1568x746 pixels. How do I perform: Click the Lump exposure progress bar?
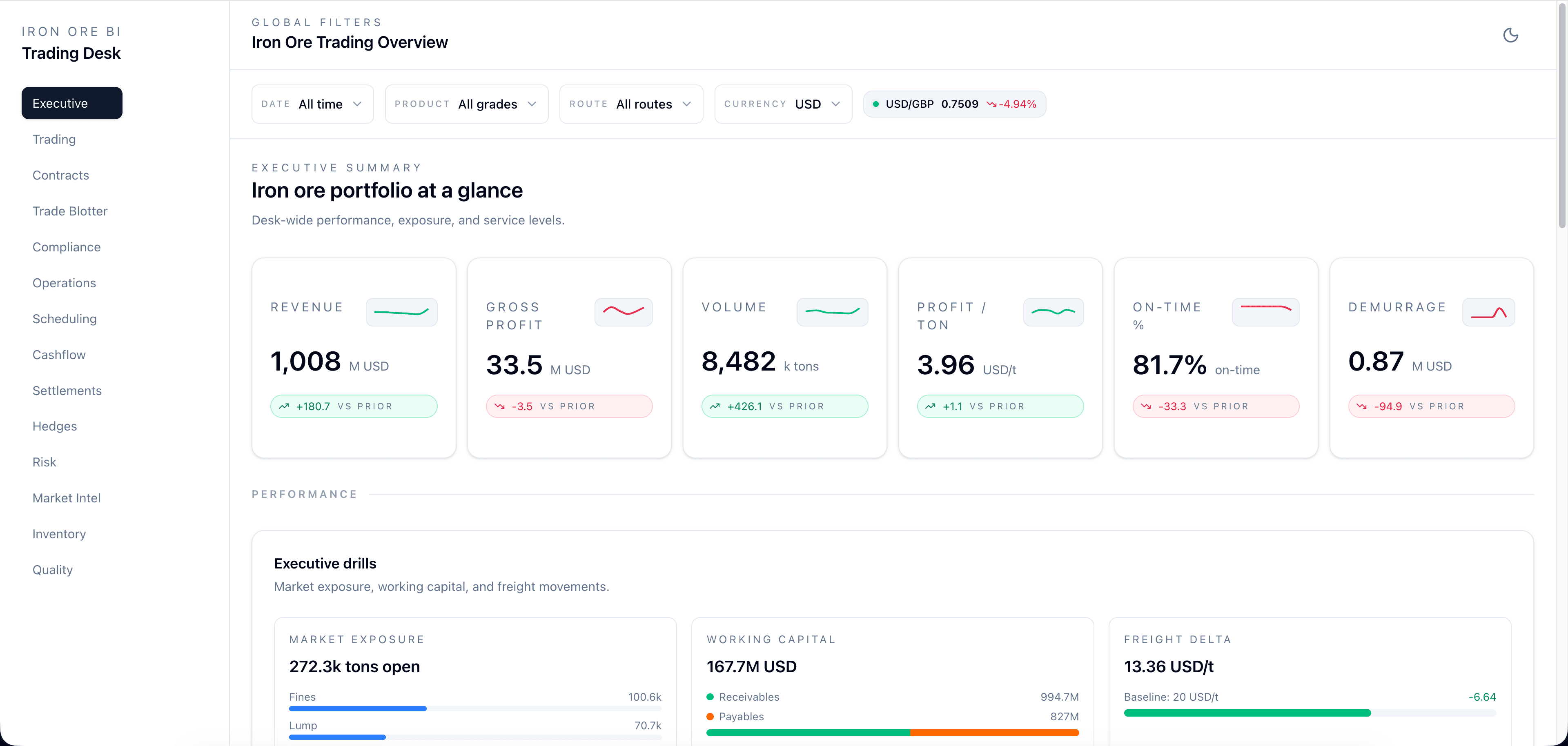pyautogui.click(x=475, y=737)
